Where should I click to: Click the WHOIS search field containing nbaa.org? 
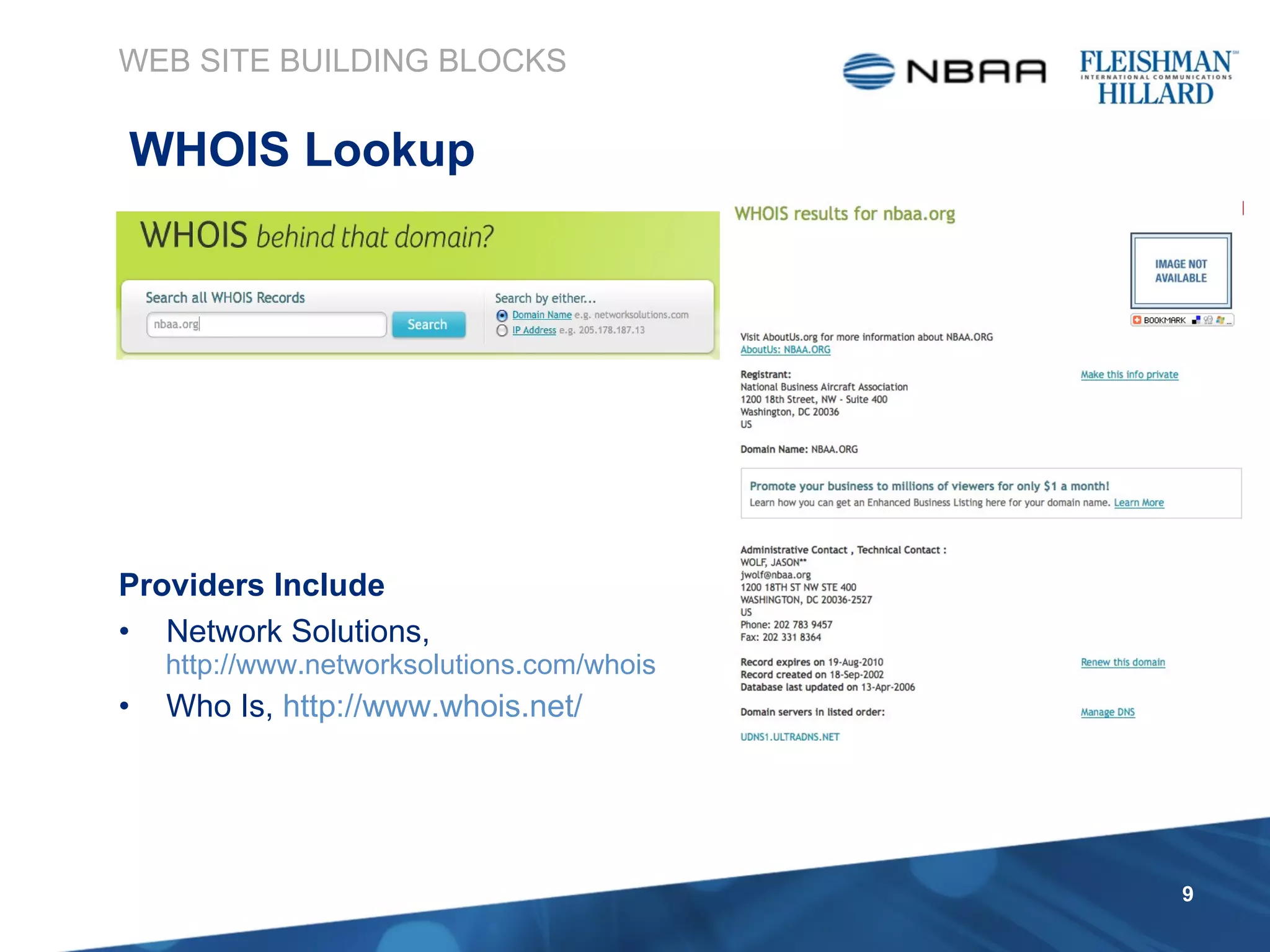click(267, 324)
